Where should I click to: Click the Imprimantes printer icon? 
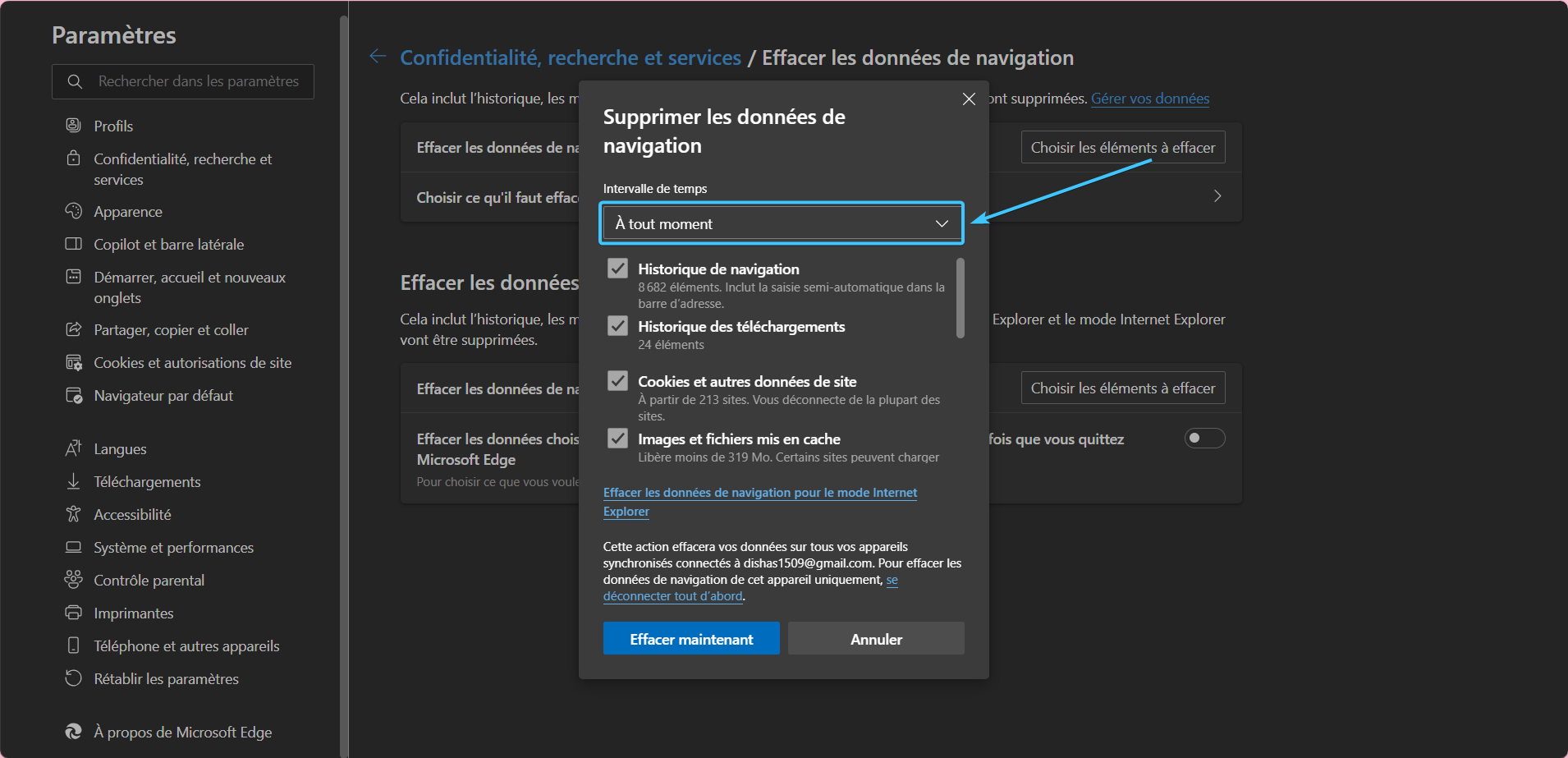(73, 613)
